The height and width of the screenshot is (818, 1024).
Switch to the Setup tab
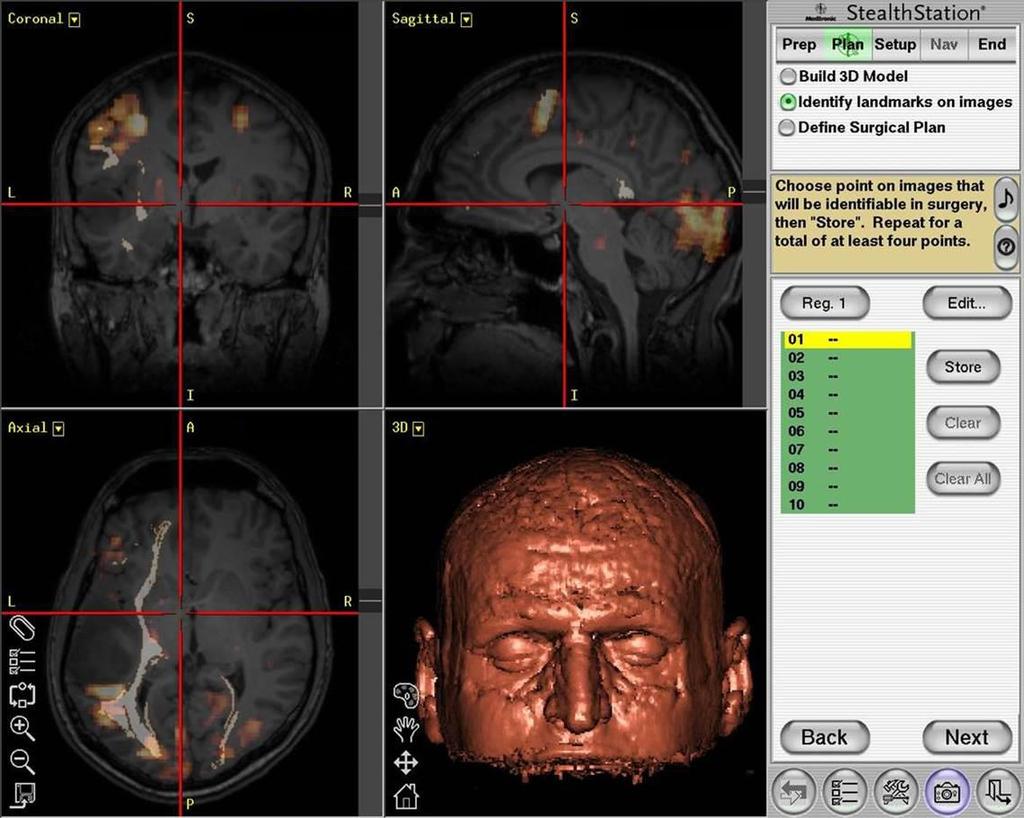click(895, 44)
